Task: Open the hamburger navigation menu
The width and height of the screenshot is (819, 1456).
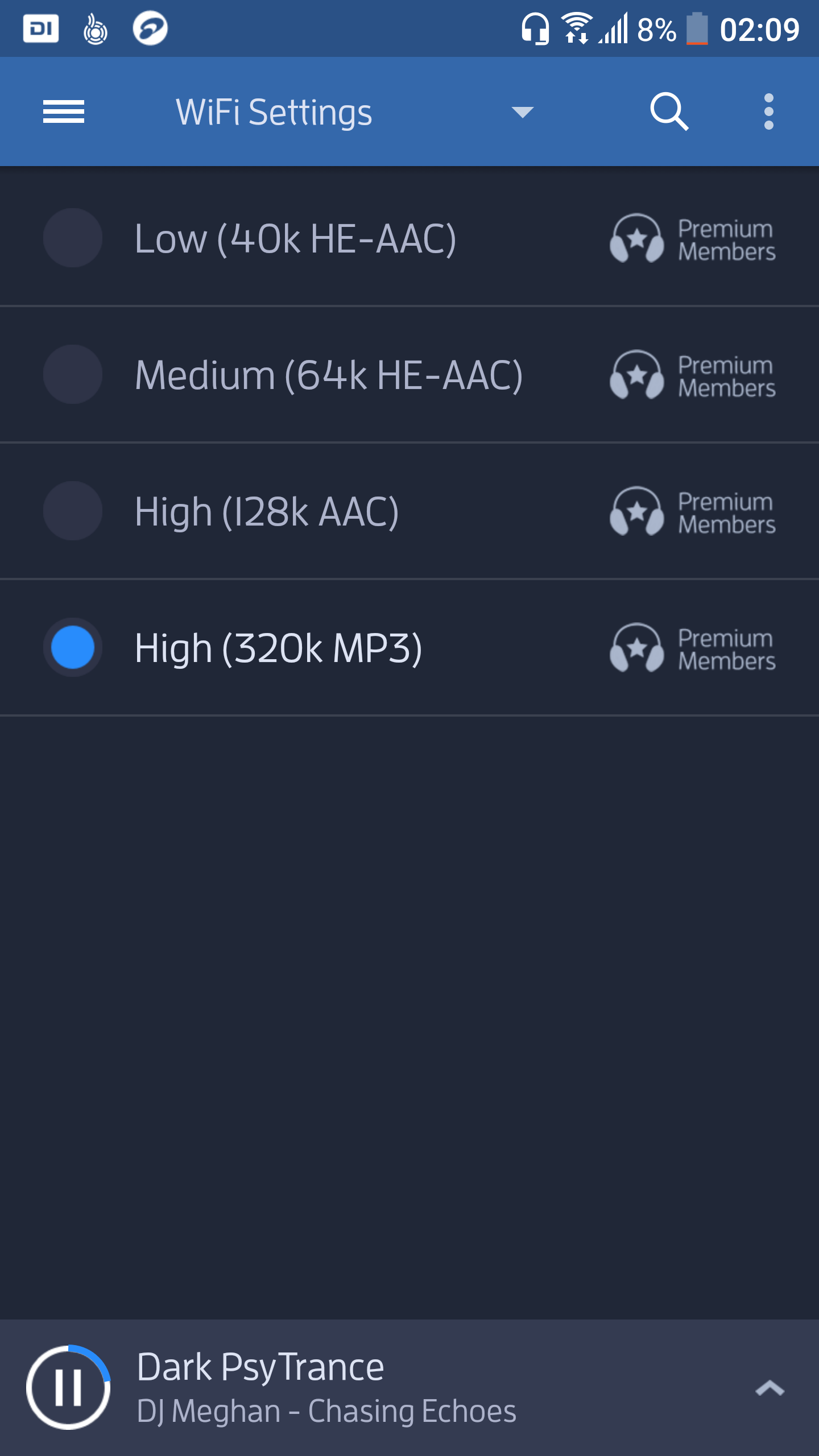Action: pos(64,111)
